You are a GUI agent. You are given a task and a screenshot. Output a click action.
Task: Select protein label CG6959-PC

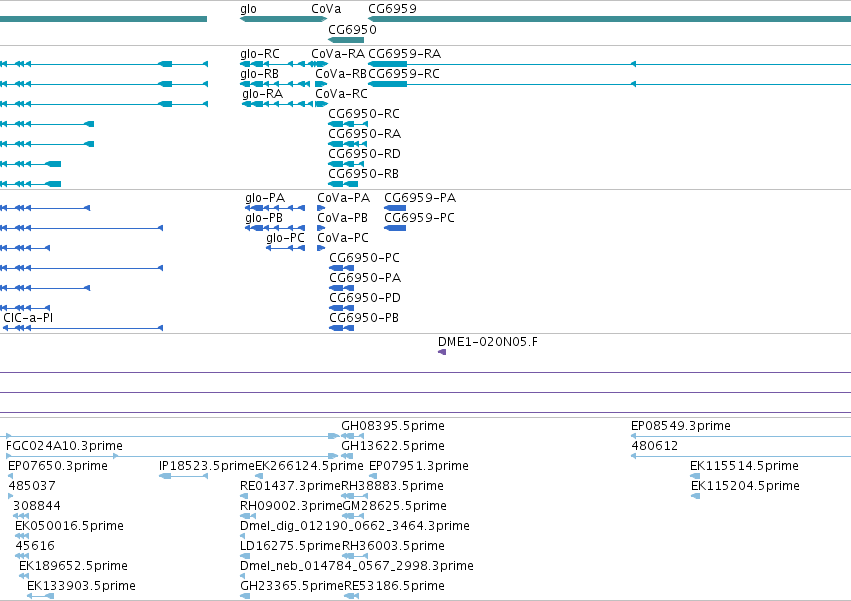point(420,218)
